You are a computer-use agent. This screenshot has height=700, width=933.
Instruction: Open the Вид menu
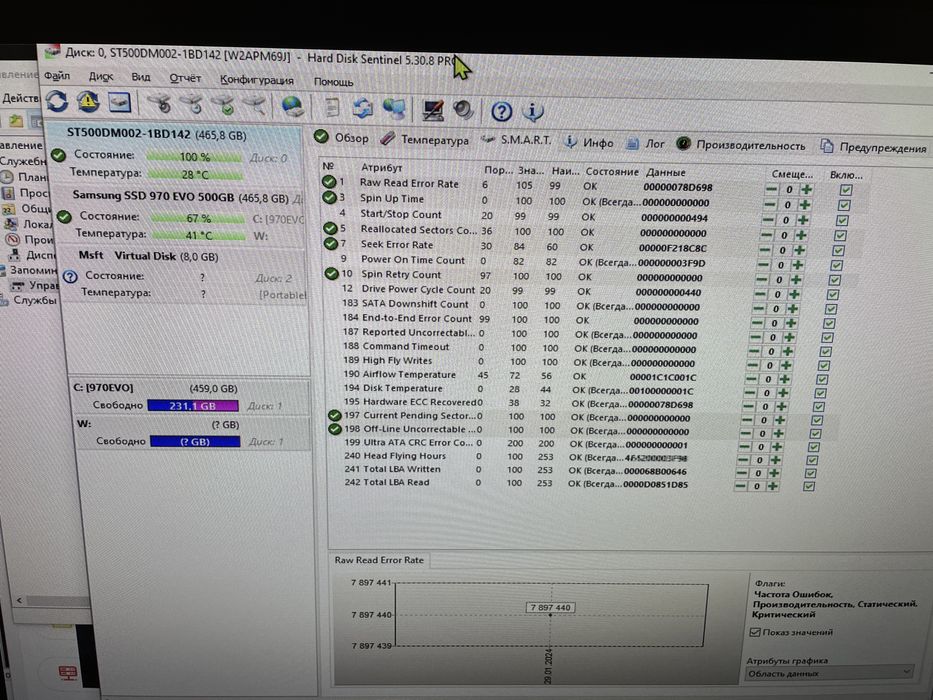141,77
